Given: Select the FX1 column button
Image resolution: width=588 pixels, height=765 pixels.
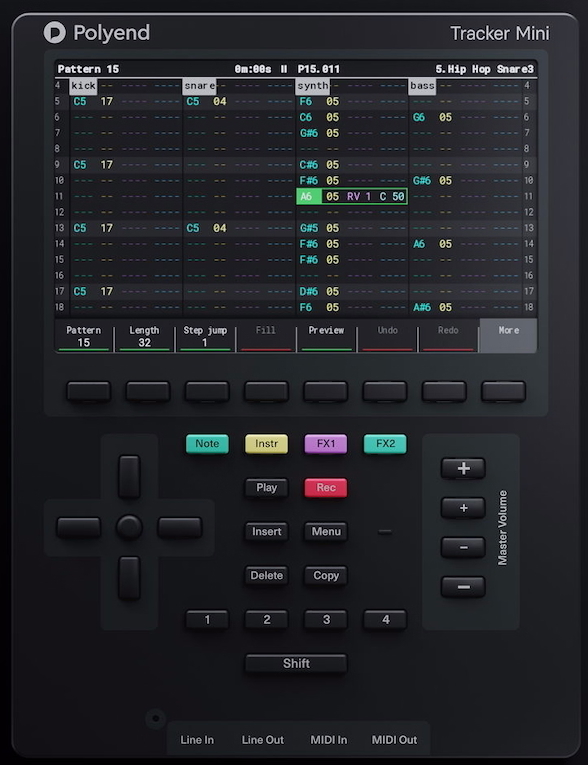Looking at the screenshot, I should (x=326, y=444).
